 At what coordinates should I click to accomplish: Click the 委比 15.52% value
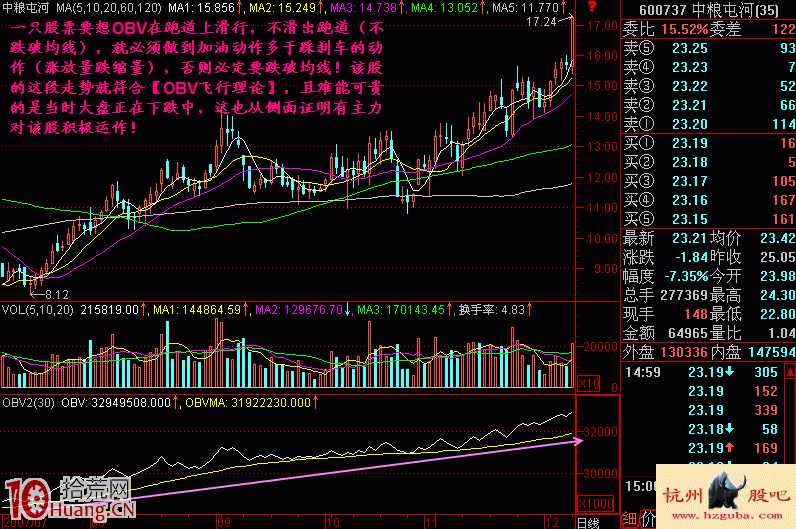(665, 29)
